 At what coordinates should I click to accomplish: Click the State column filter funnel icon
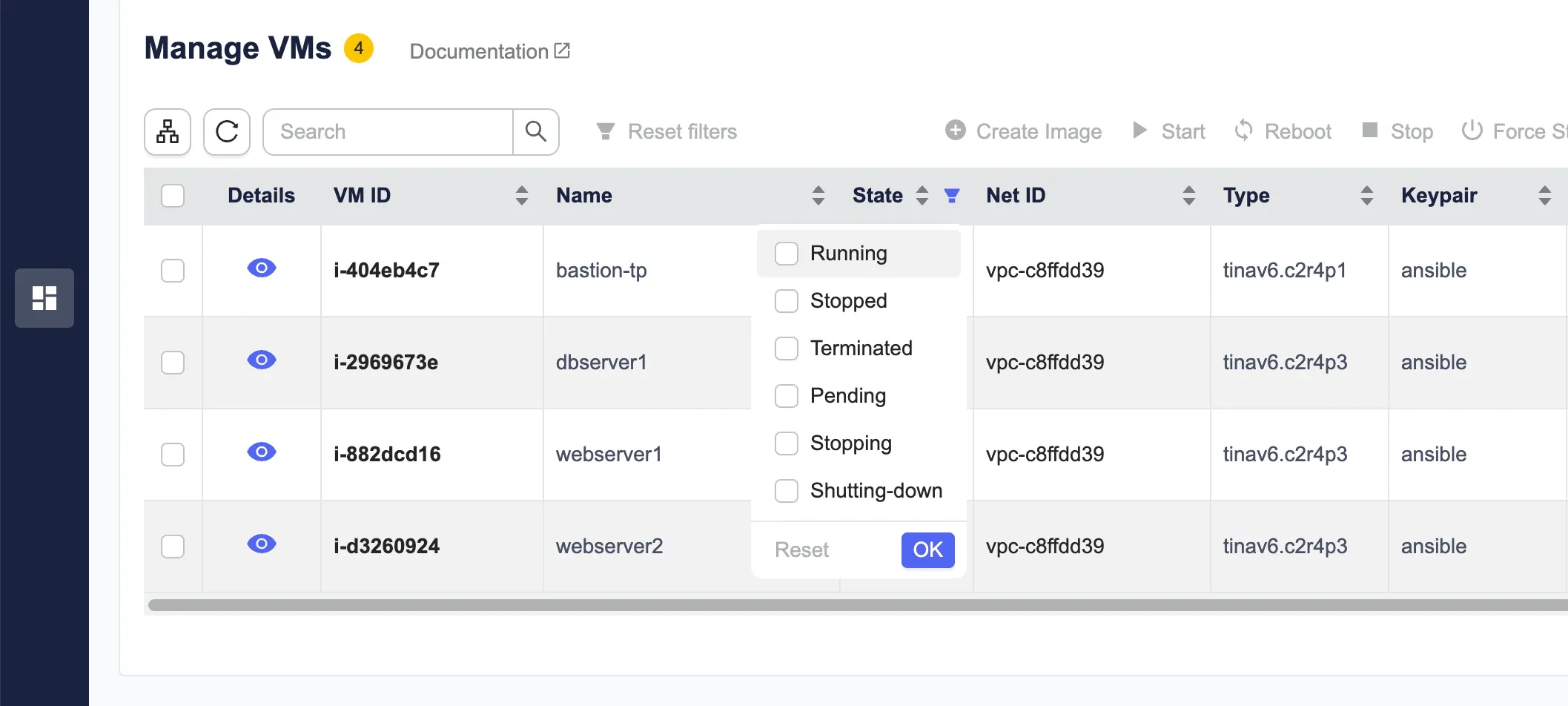(x=952, y=196)
